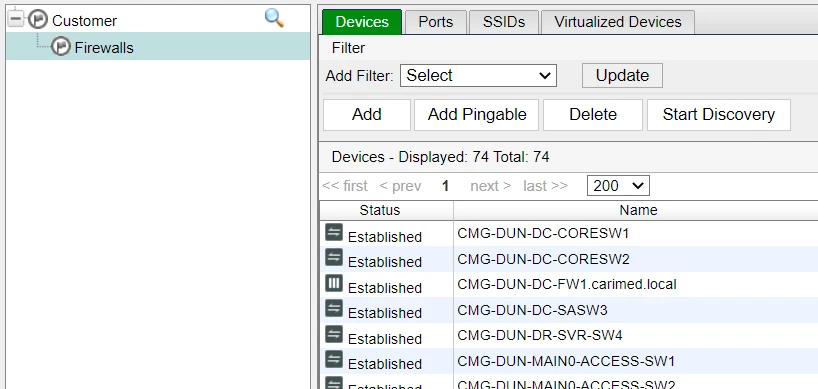
Task: Open the 200 page size dropdown
Action: [x=618, y=186]
